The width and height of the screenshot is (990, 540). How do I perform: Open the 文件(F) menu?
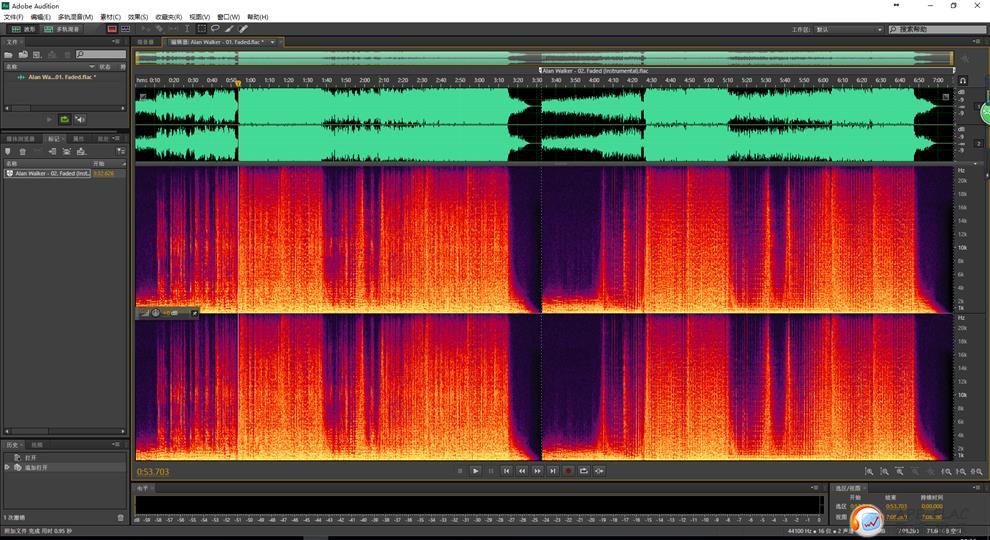(13, 17)
